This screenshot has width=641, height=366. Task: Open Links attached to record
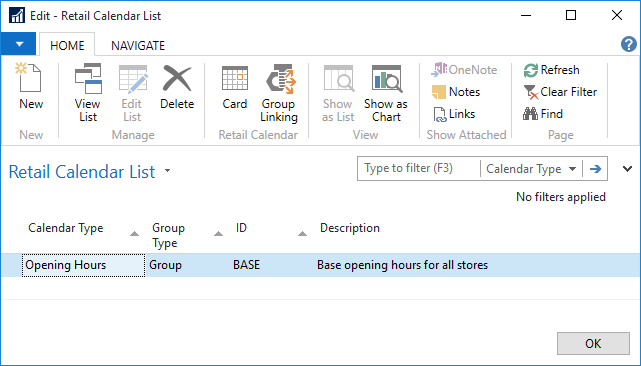coord(454,114)
